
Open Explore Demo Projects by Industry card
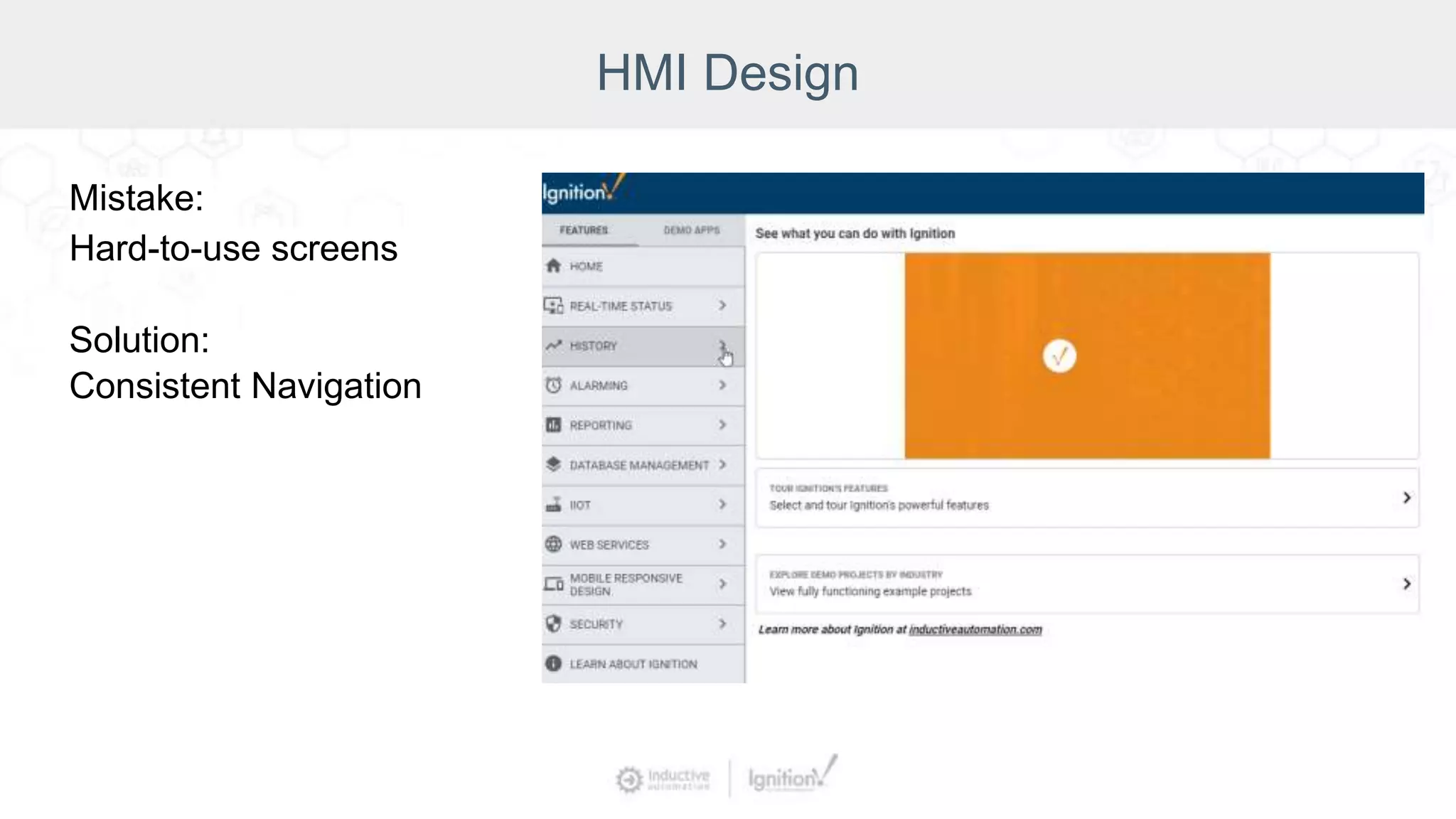[1087, 584]
